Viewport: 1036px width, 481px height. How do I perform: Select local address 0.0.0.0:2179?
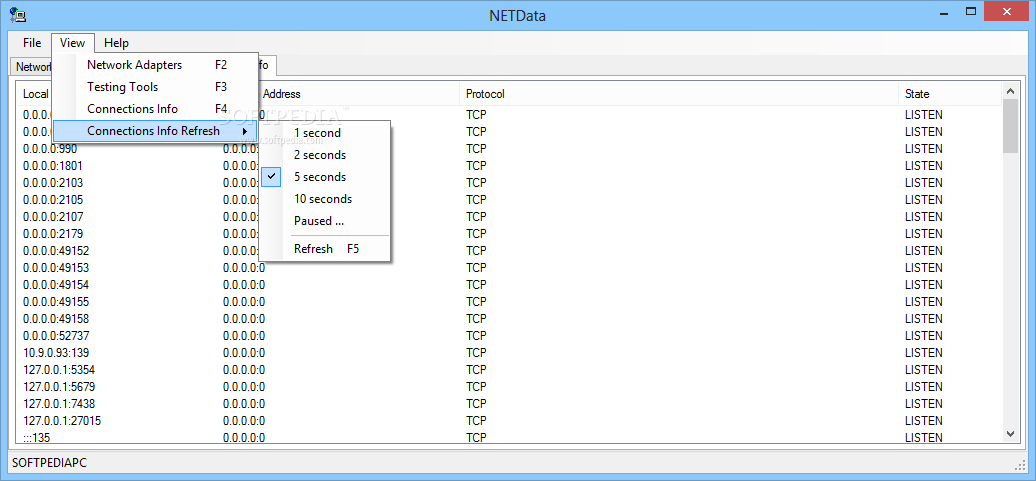click(53, 233)
